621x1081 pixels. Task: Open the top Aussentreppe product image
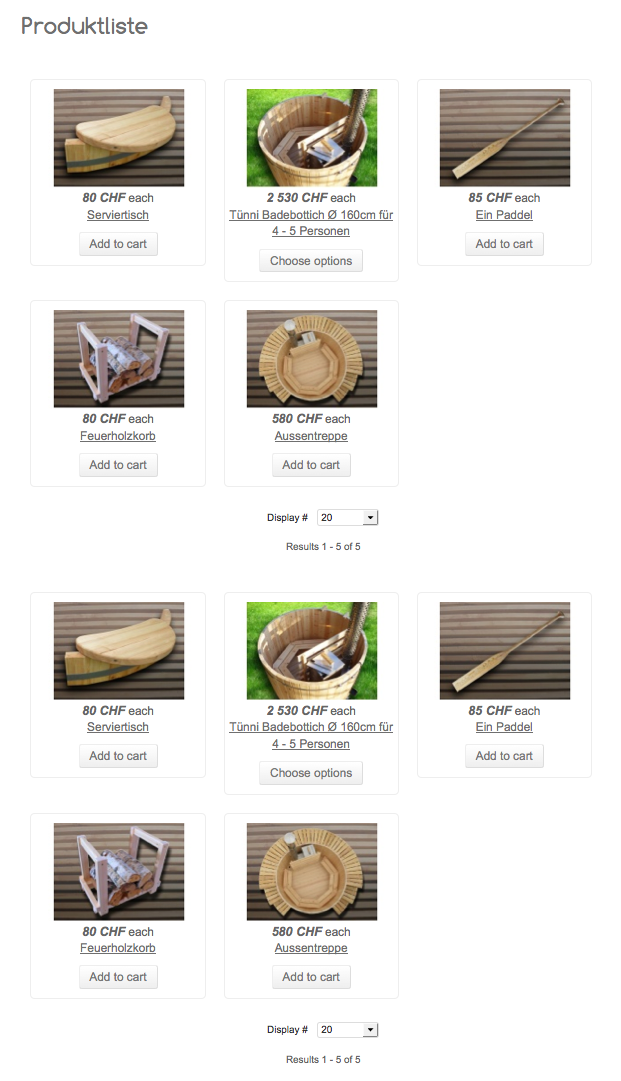coord(312,358)
